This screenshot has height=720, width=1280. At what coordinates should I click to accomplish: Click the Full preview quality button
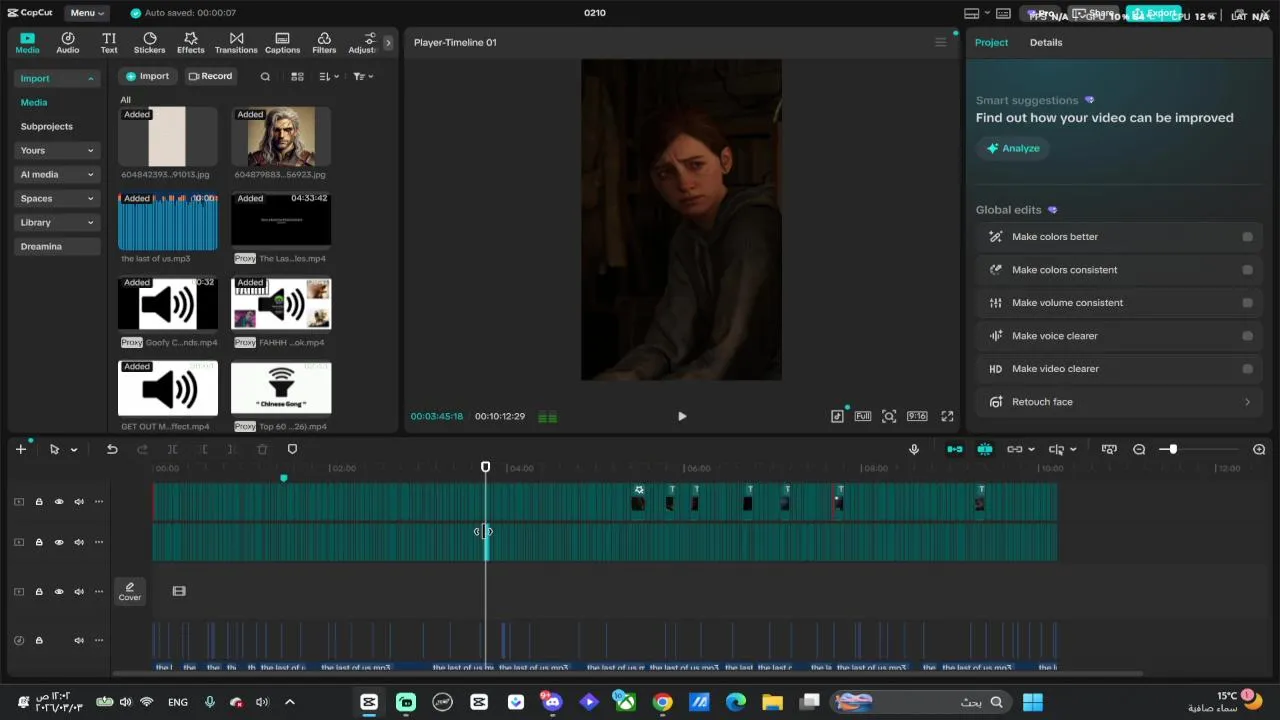coord(862,416)
